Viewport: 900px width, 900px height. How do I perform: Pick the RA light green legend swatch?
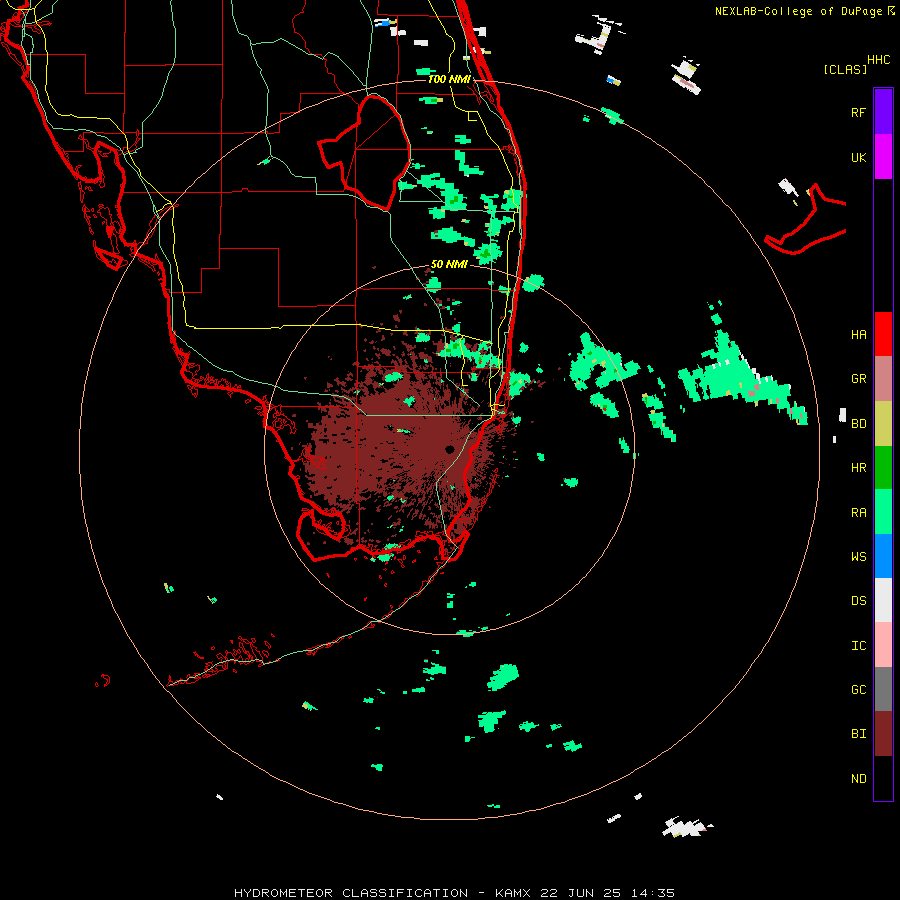883,512
